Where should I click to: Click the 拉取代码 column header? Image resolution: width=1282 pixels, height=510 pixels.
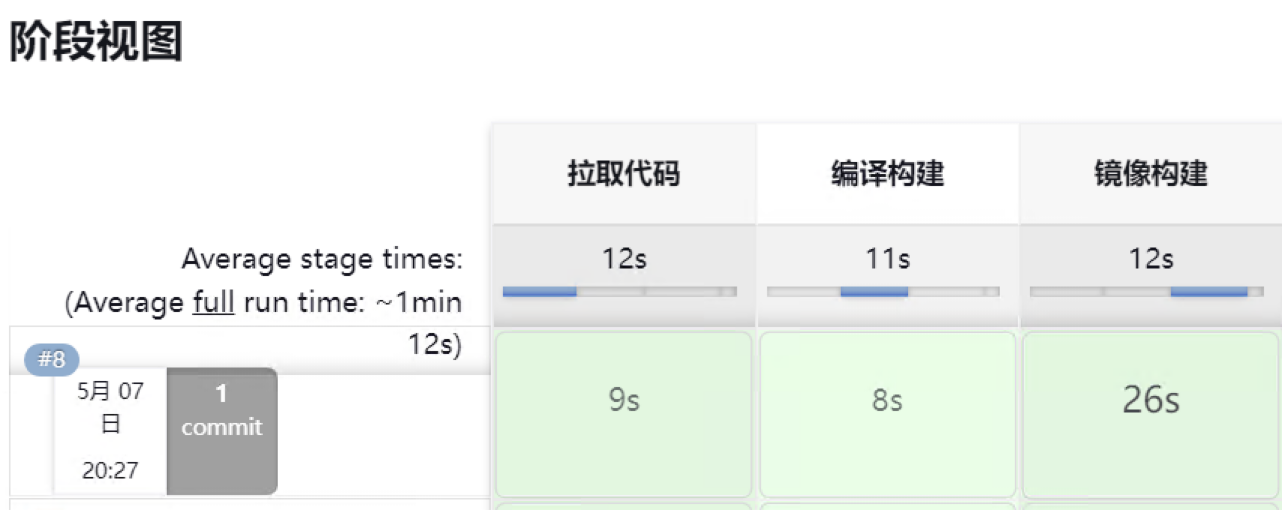624,174
